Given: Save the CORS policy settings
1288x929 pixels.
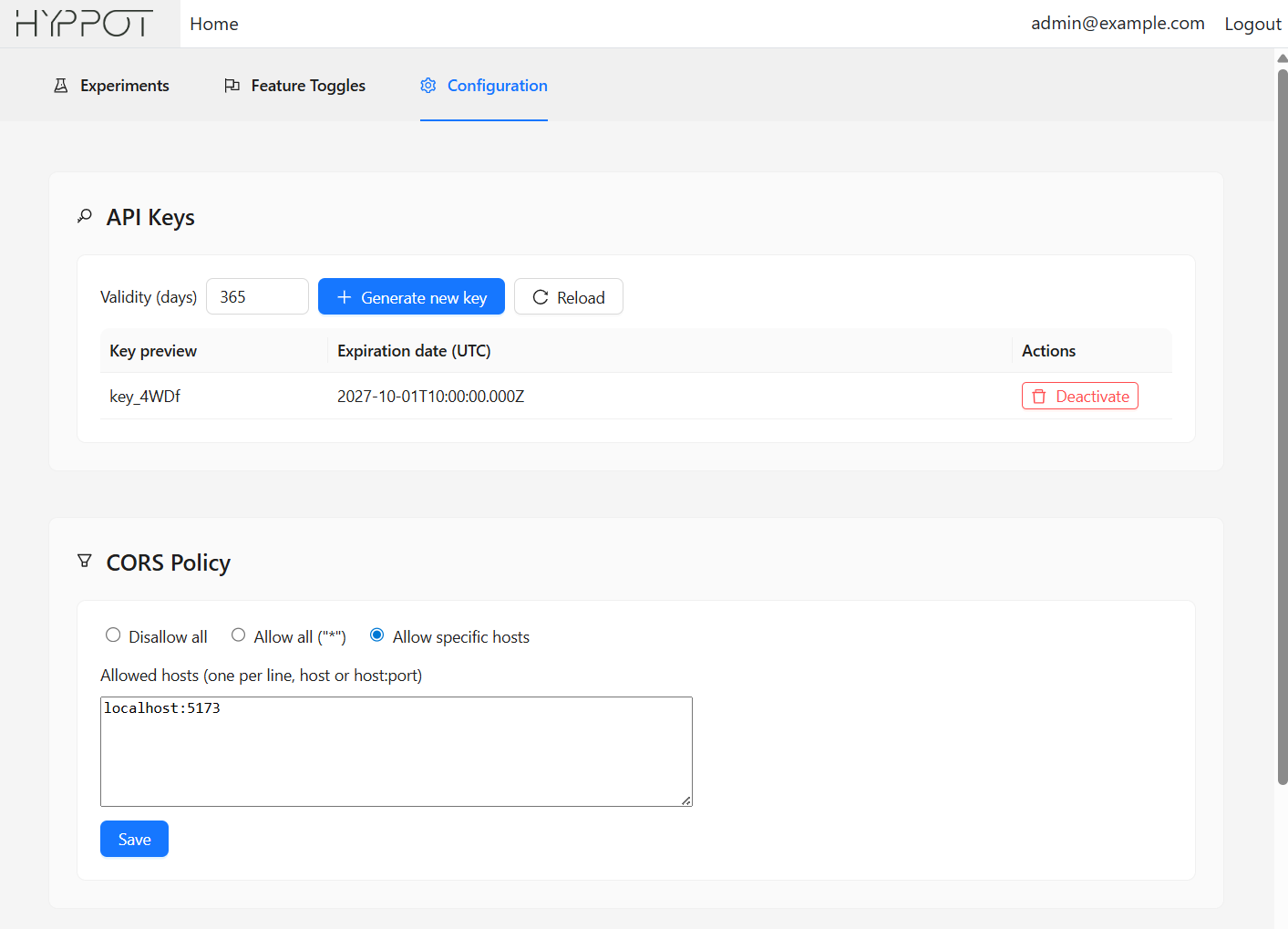Looking at the screenshot, I should coord(134,839).
